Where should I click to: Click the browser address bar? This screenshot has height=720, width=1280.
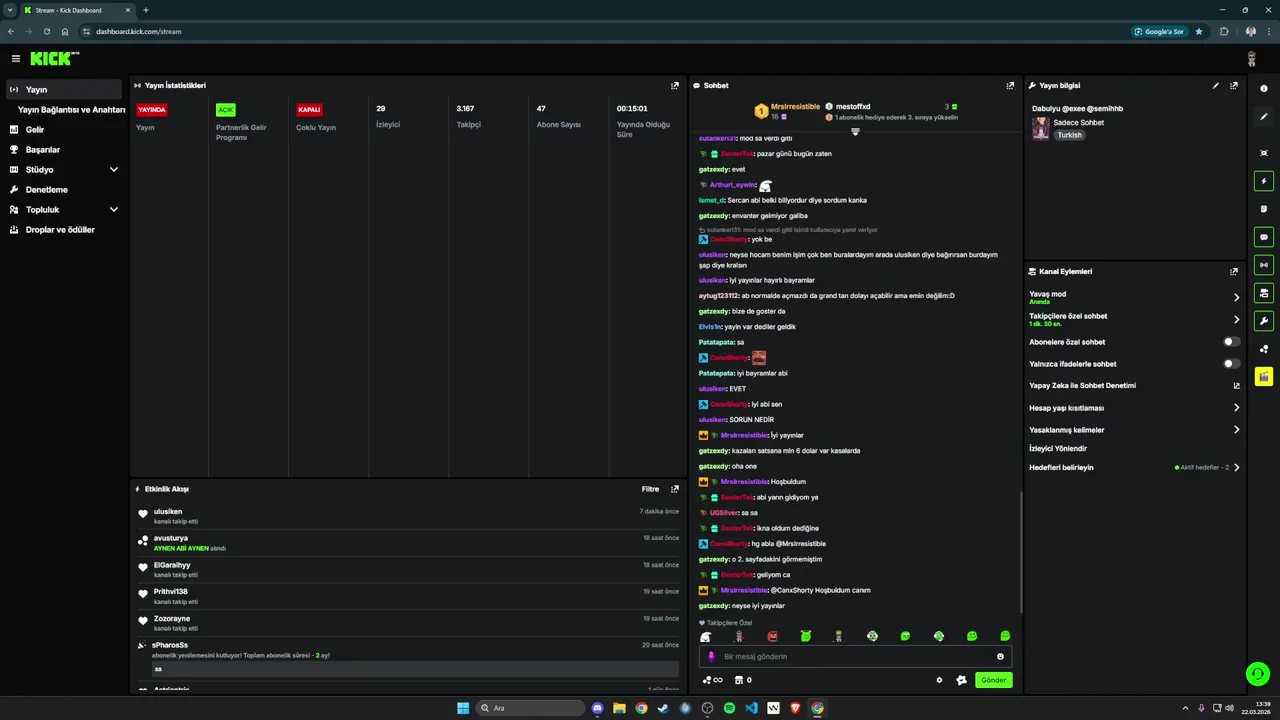click(600, 31)
